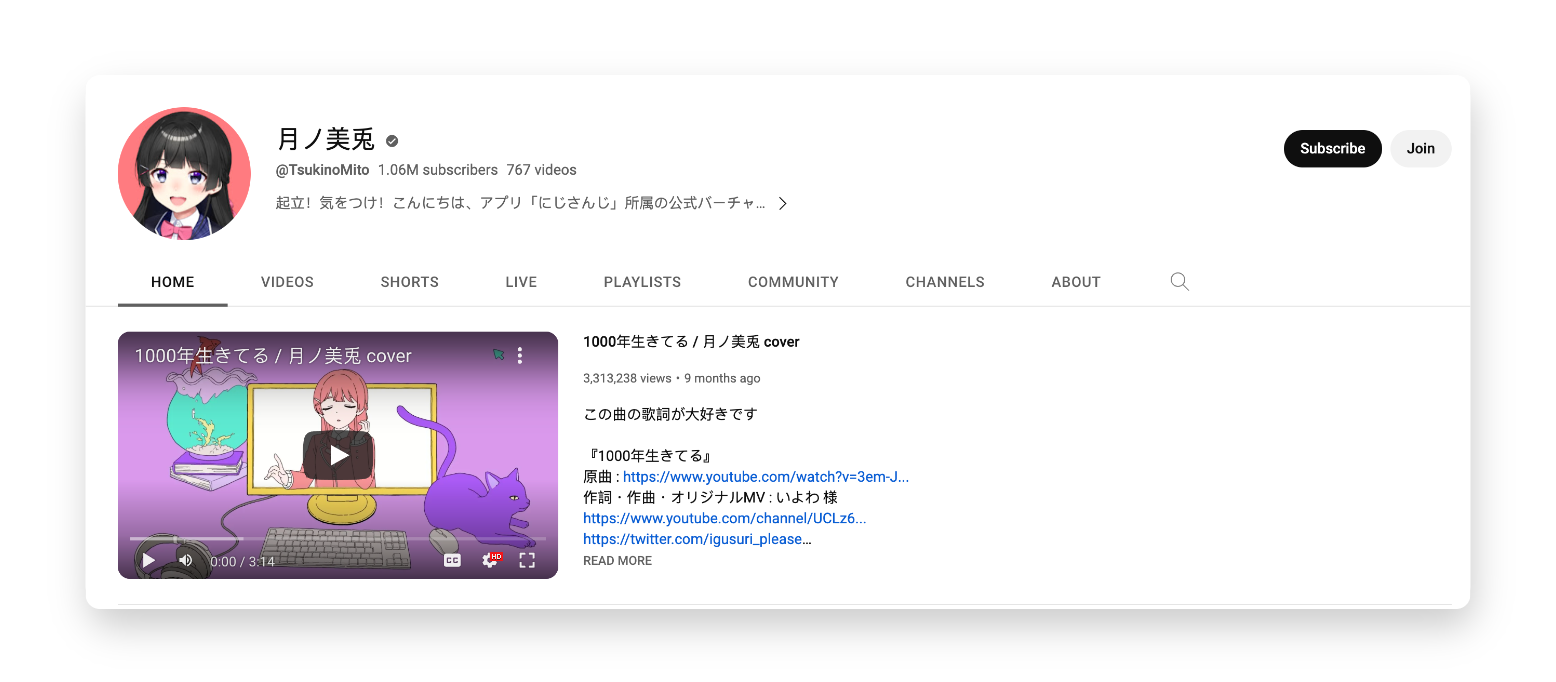Click the Join membership button
This screenshot has width=1556, height=682.
(x=1420, y=148)
